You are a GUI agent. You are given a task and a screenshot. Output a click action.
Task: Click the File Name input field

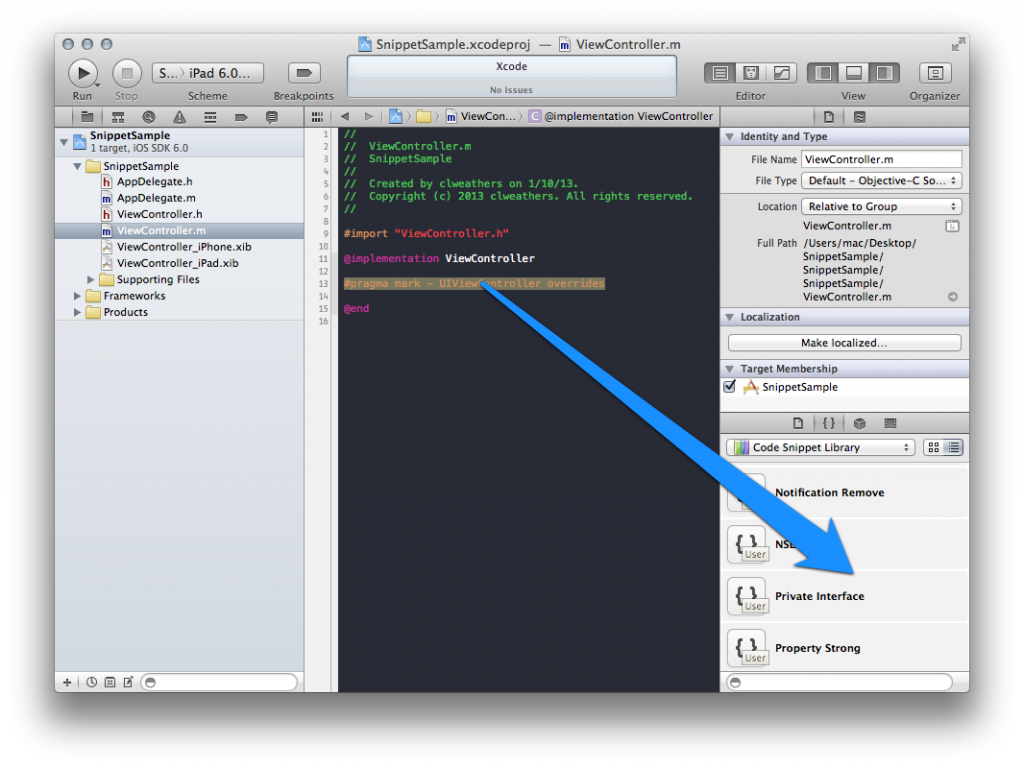[882, 159]
